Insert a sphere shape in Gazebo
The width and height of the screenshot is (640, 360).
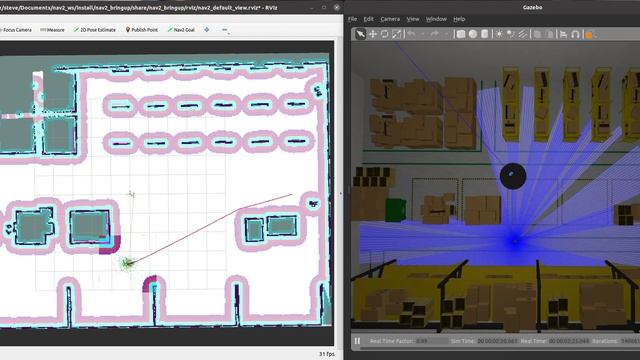(473, 34)
